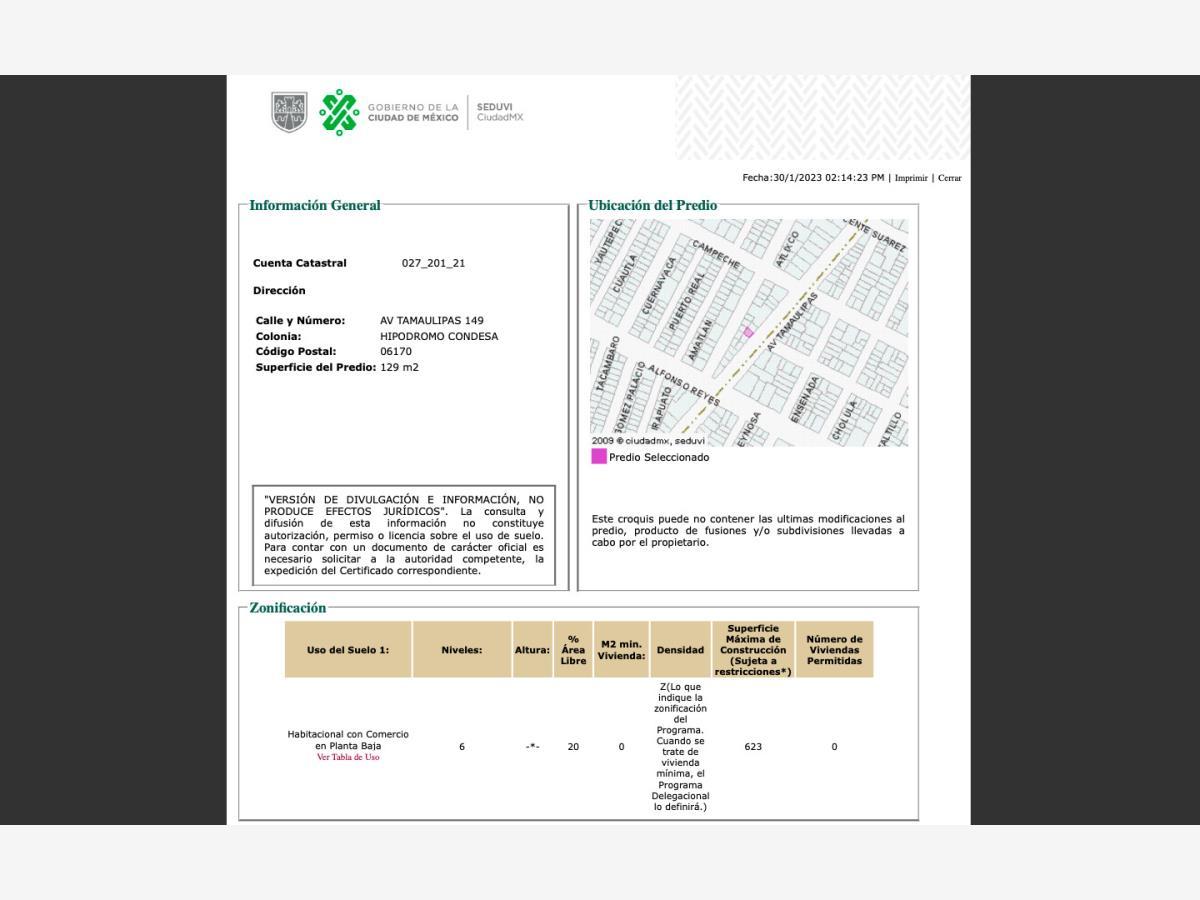Image resolution: width=1200 pixels, height=900 pixels.
Task: Open the Ver Tabla de Uso link
Action: (x=348, y=757)
